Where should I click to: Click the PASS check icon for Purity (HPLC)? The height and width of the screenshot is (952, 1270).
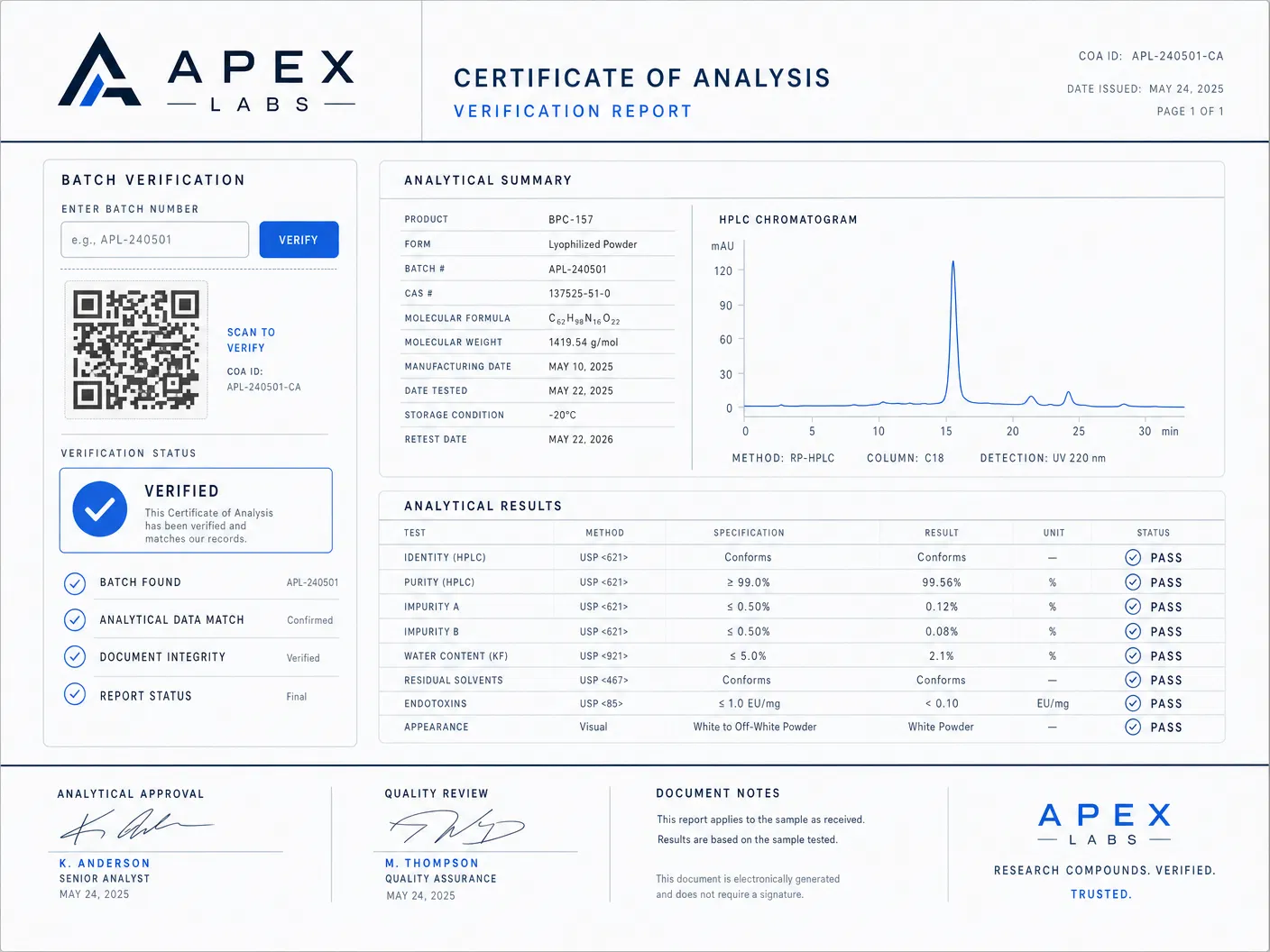[x=1133, y=582]
